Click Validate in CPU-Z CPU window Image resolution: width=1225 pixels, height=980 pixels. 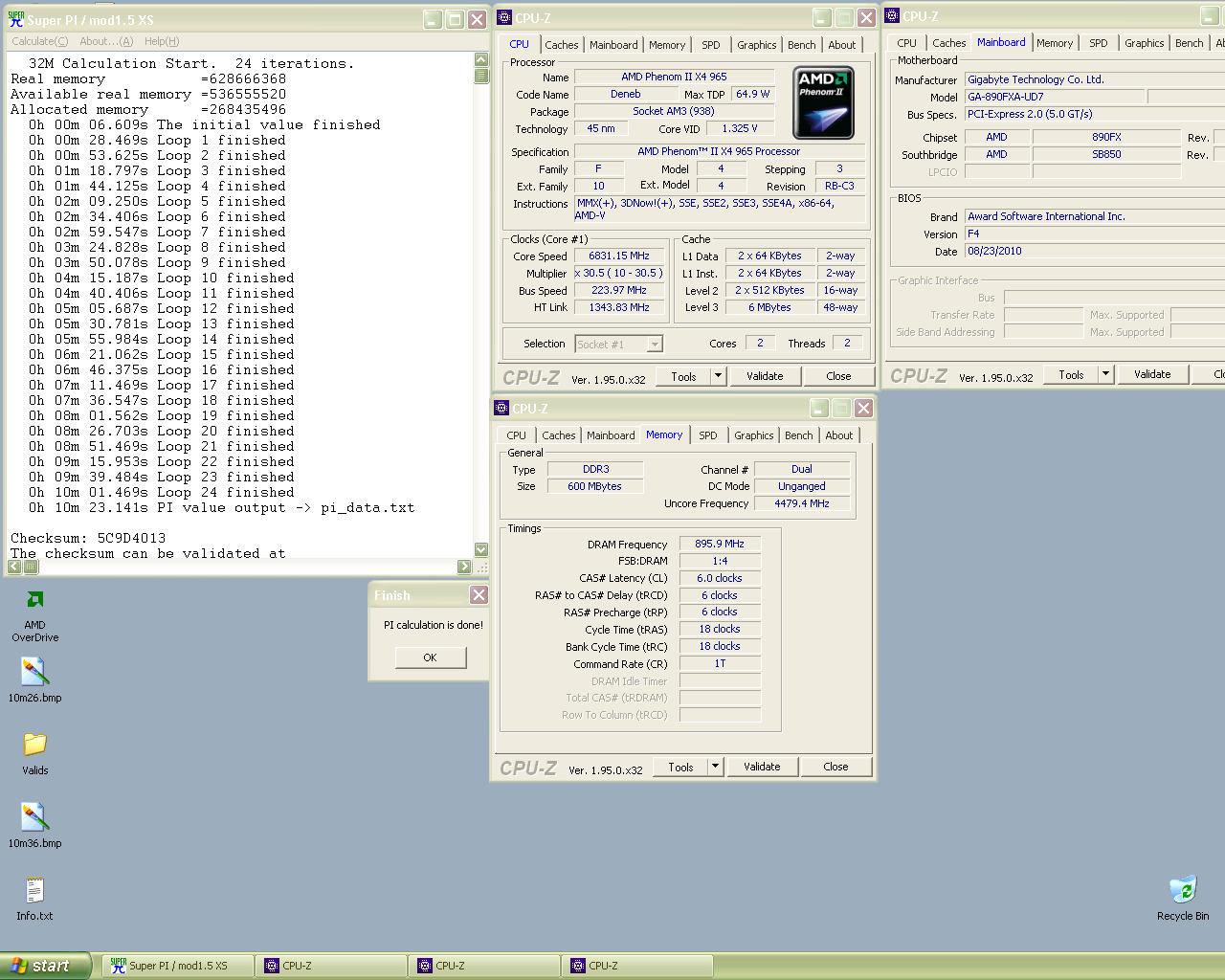[765, 376]
